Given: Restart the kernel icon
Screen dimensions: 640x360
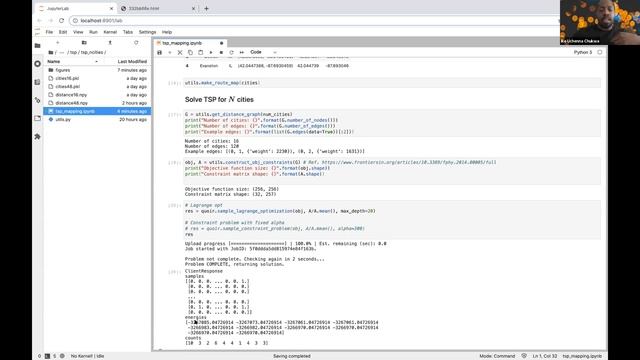Looking at the screenshot, I should 231,52.
